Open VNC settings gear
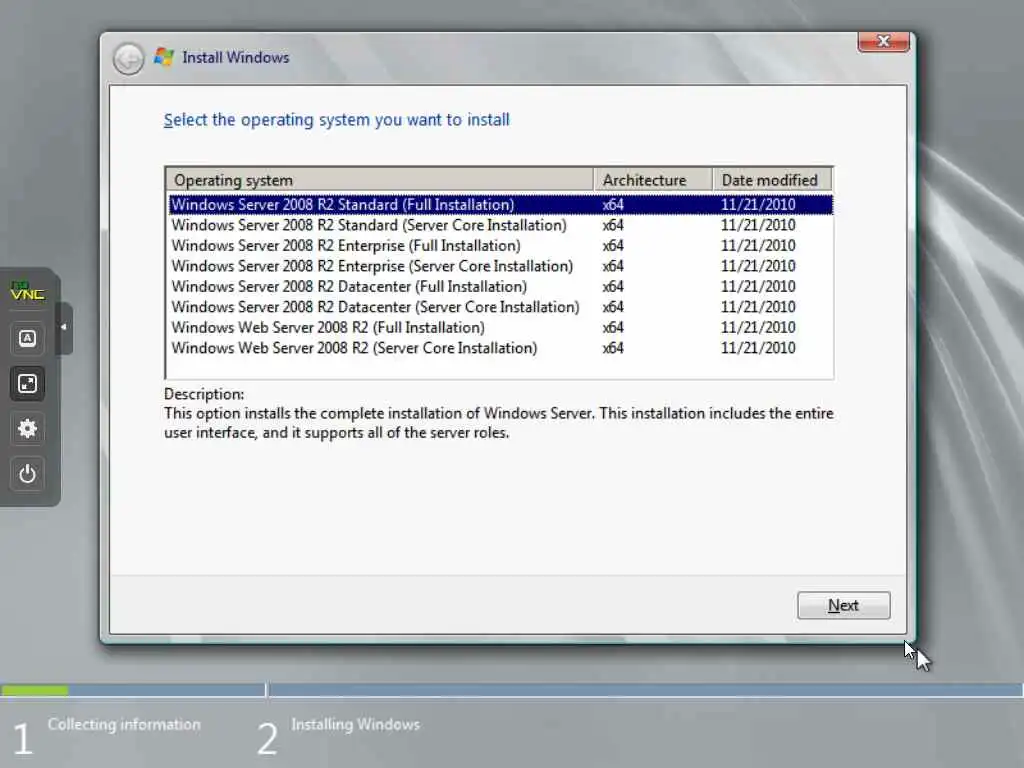1024x768 pixels. 27,428
